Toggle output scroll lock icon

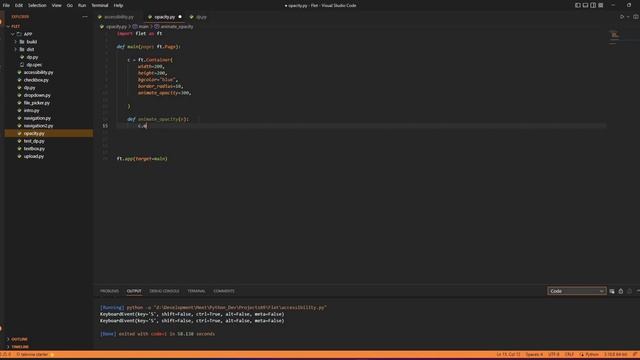[621, 291]
